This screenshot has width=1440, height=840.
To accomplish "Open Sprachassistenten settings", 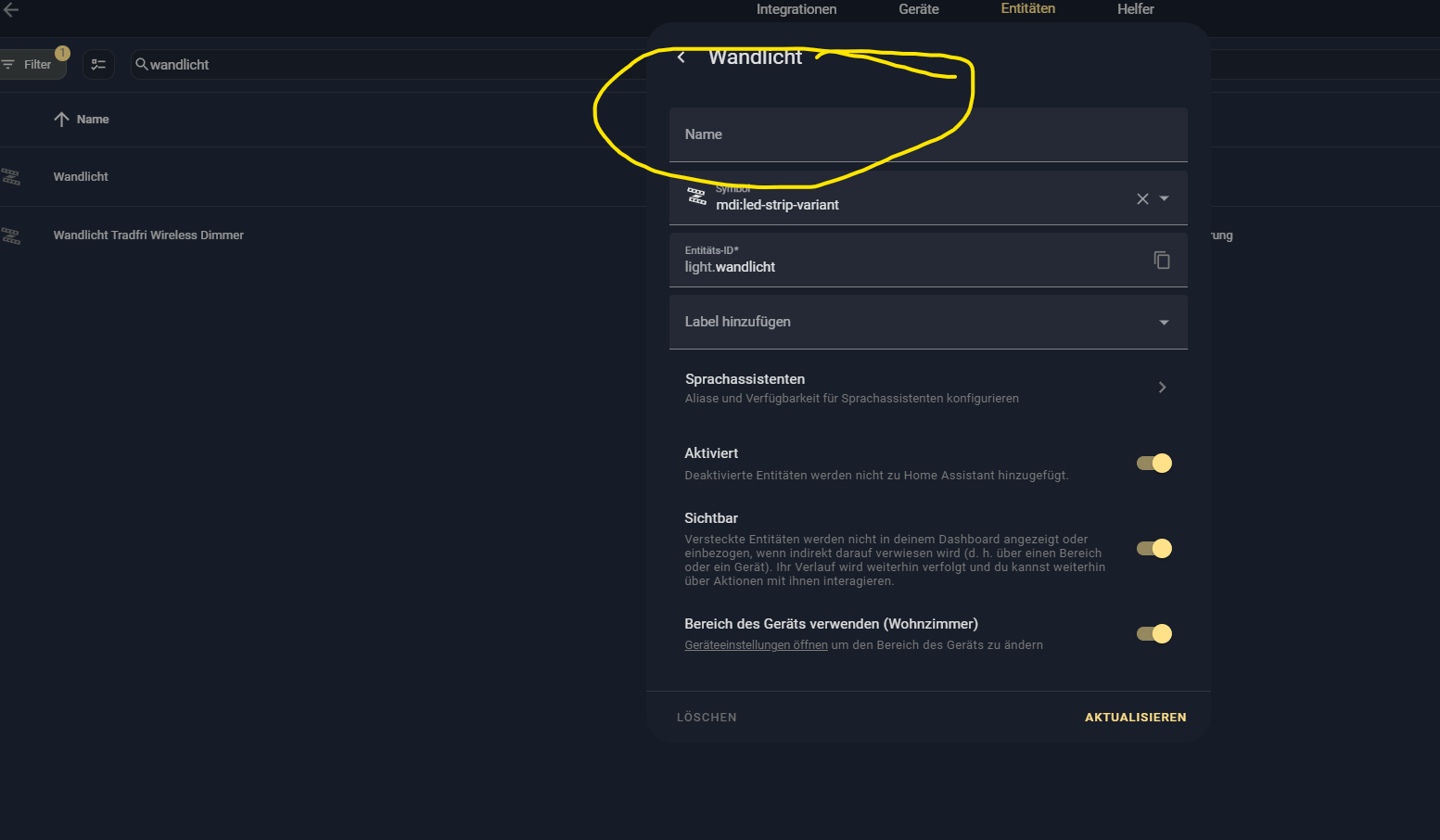I will point(928,388).
